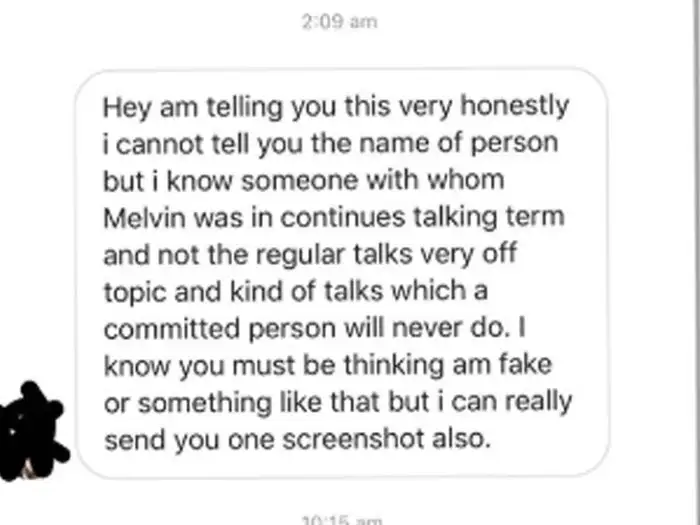Image resolution: width=700 pixels, height=525 pixels.
Task: Click the 2:09 am timestamp
Action: pos(339,21)
